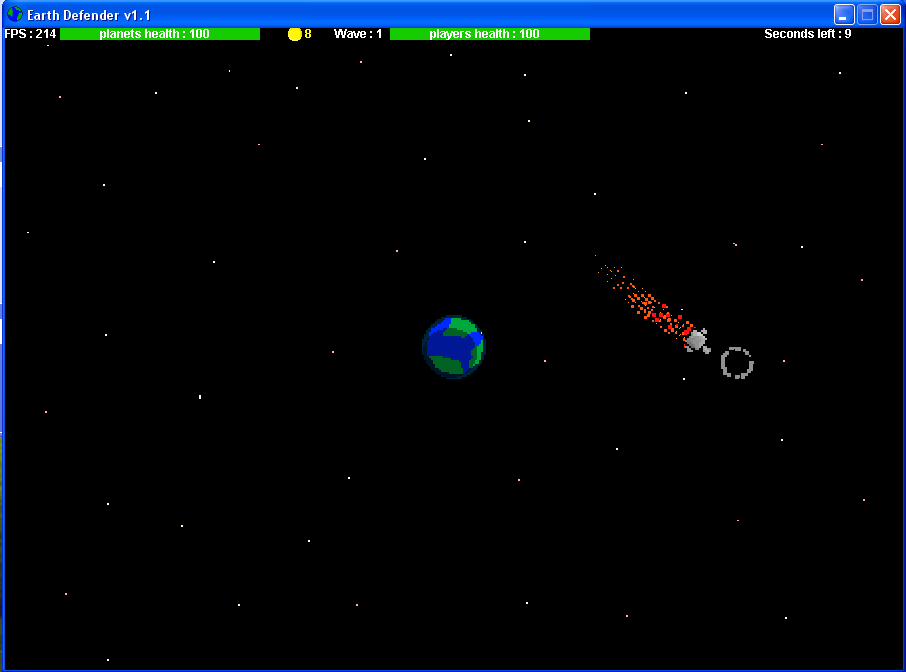The width and height of the screenshot is (906, 672).
Task: Click the gray ring aiming reticle
Action: (x=737, y=363)
